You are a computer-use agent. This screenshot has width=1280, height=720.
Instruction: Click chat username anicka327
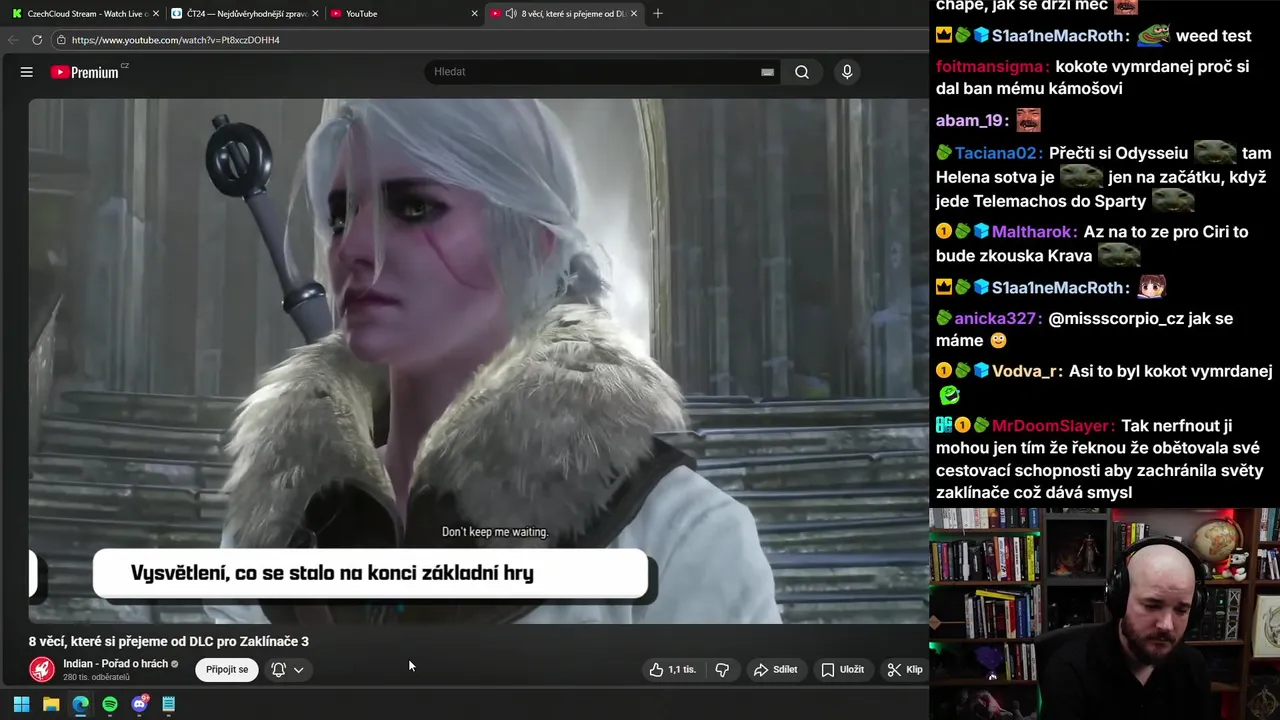996,319
